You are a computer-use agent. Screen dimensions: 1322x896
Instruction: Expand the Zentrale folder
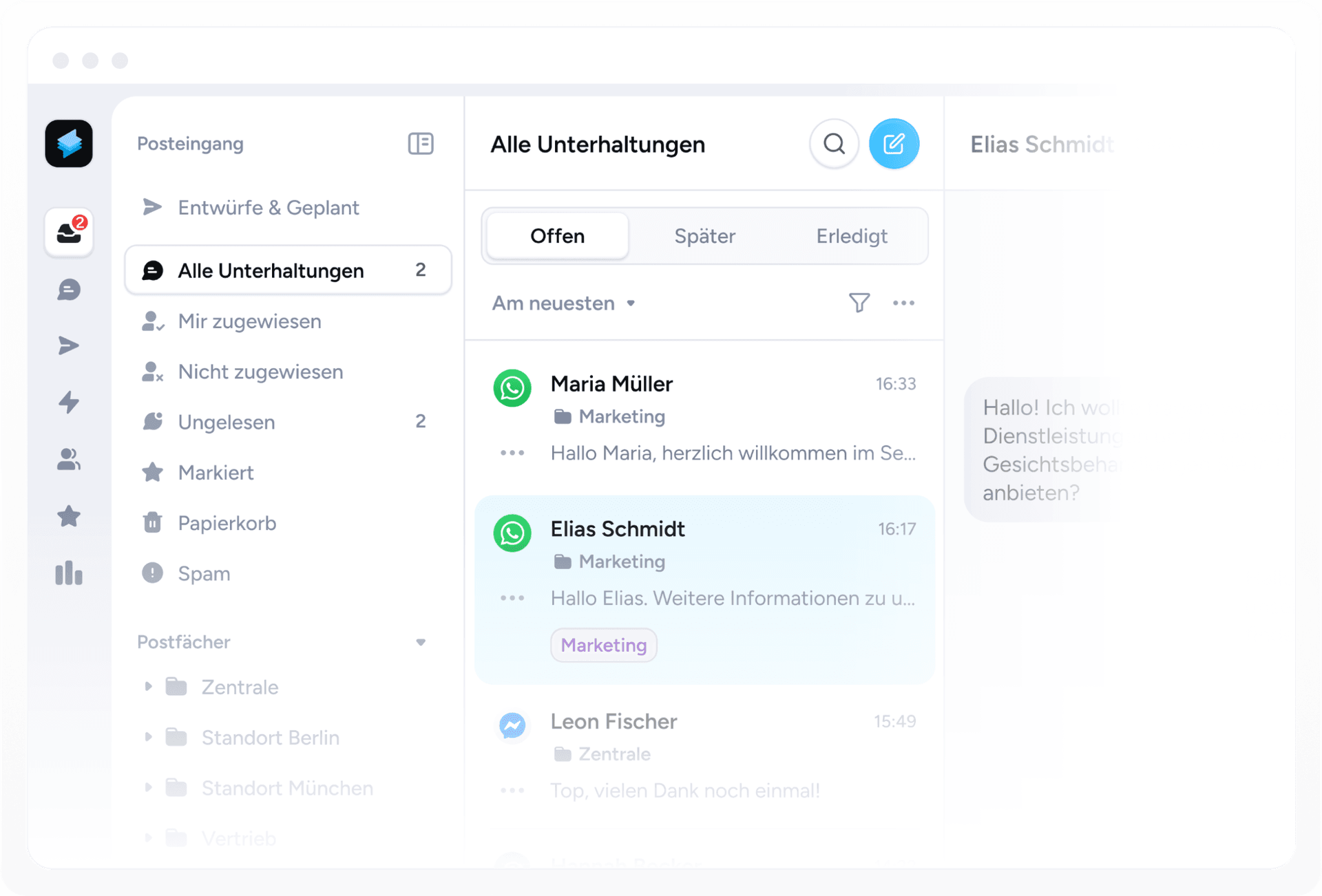[148, 686]
